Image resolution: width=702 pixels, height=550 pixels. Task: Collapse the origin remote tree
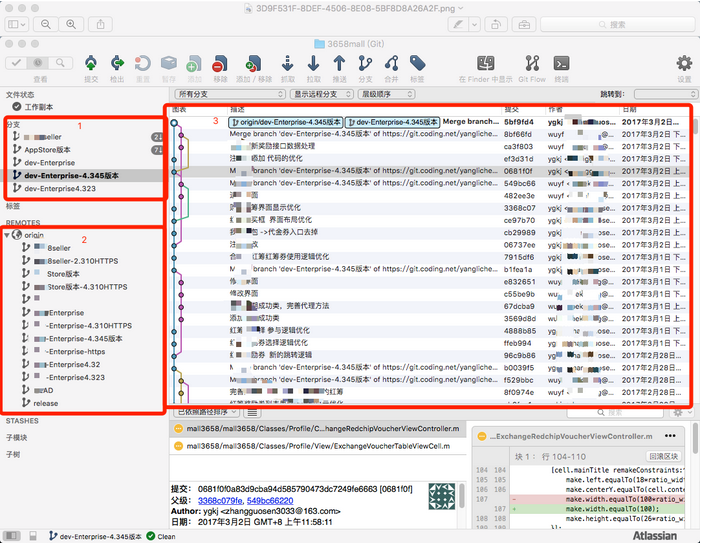[8, 235]
